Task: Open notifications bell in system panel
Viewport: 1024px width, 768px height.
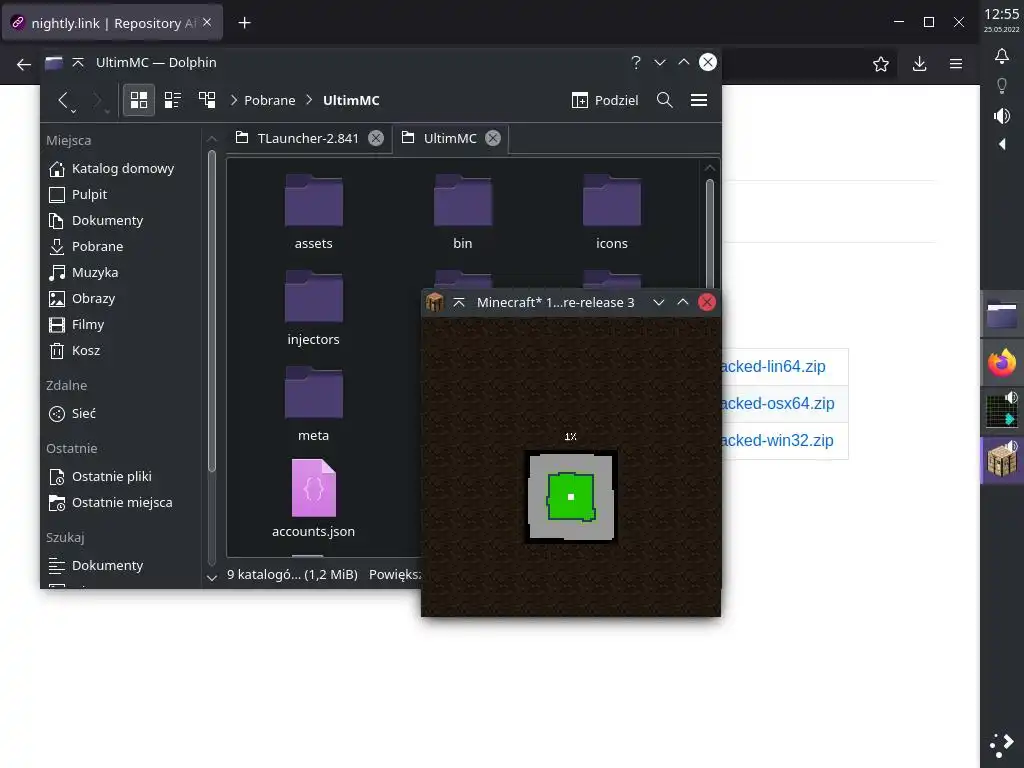Action: (1002, 56)
